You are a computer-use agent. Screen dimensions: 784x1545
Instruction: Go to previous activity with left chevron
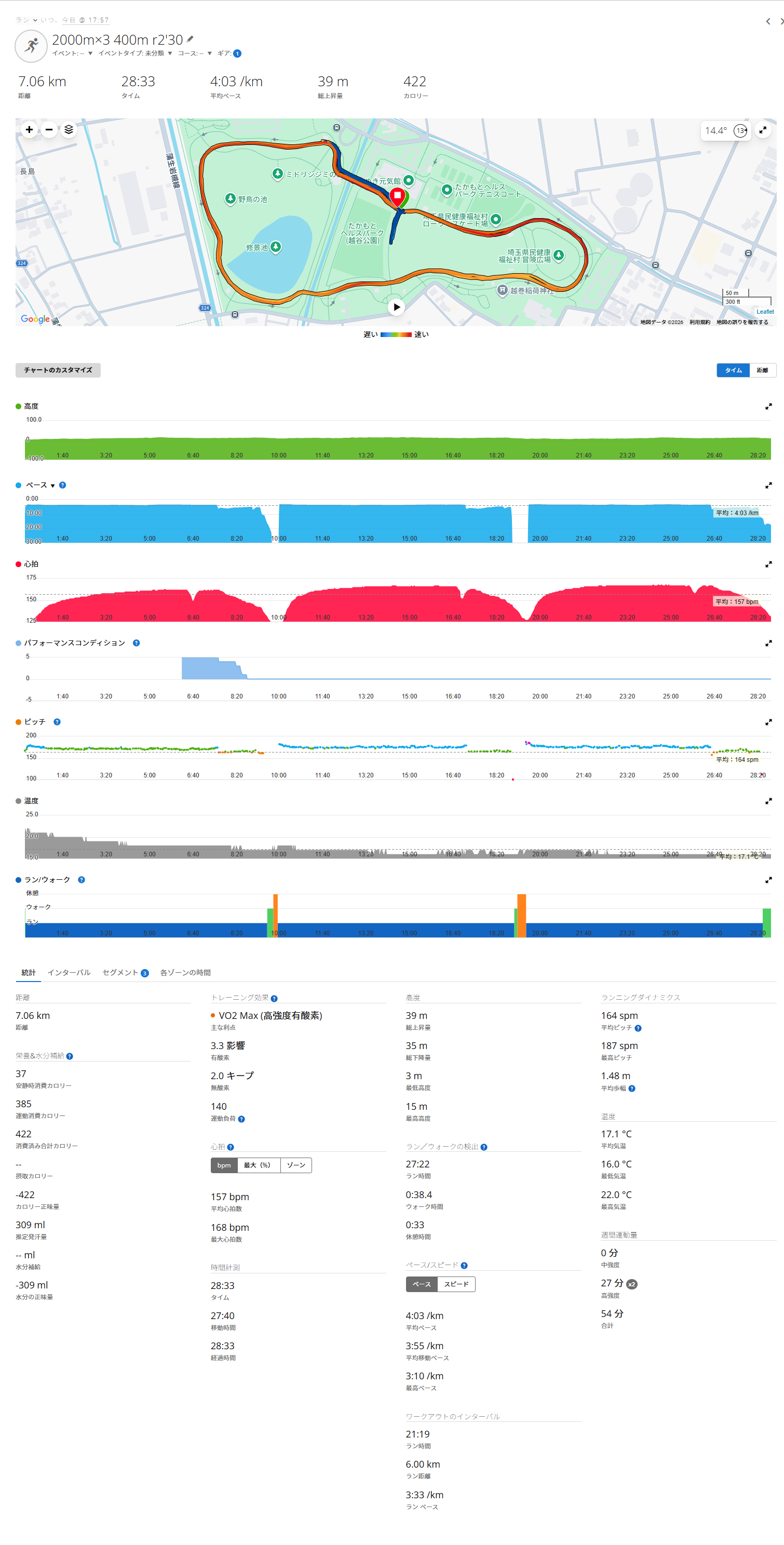[768, 22]
